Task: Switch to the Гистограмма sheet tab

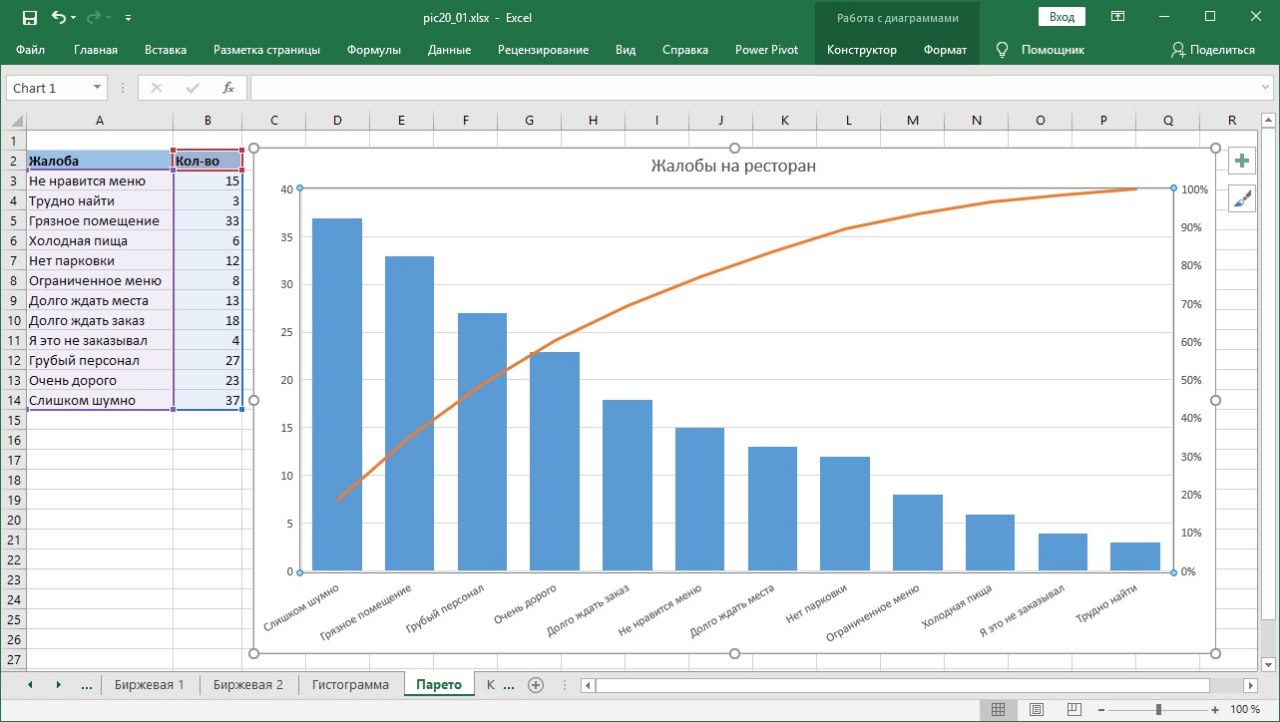Action: tap(350, 685)
